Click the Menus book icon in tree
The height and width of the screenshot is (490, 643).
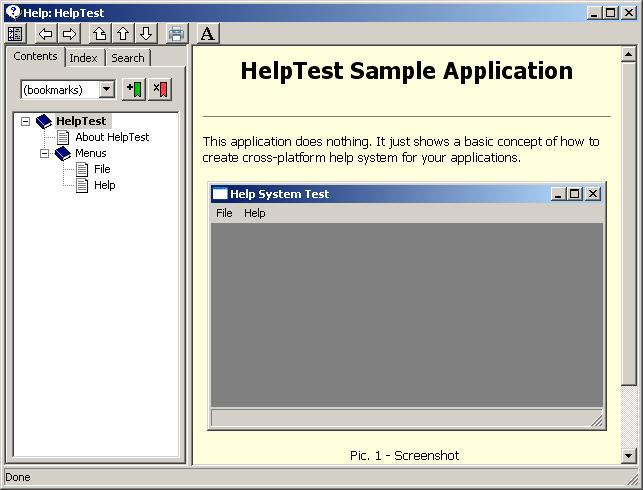pyautogui.click(x=63, y=153)
